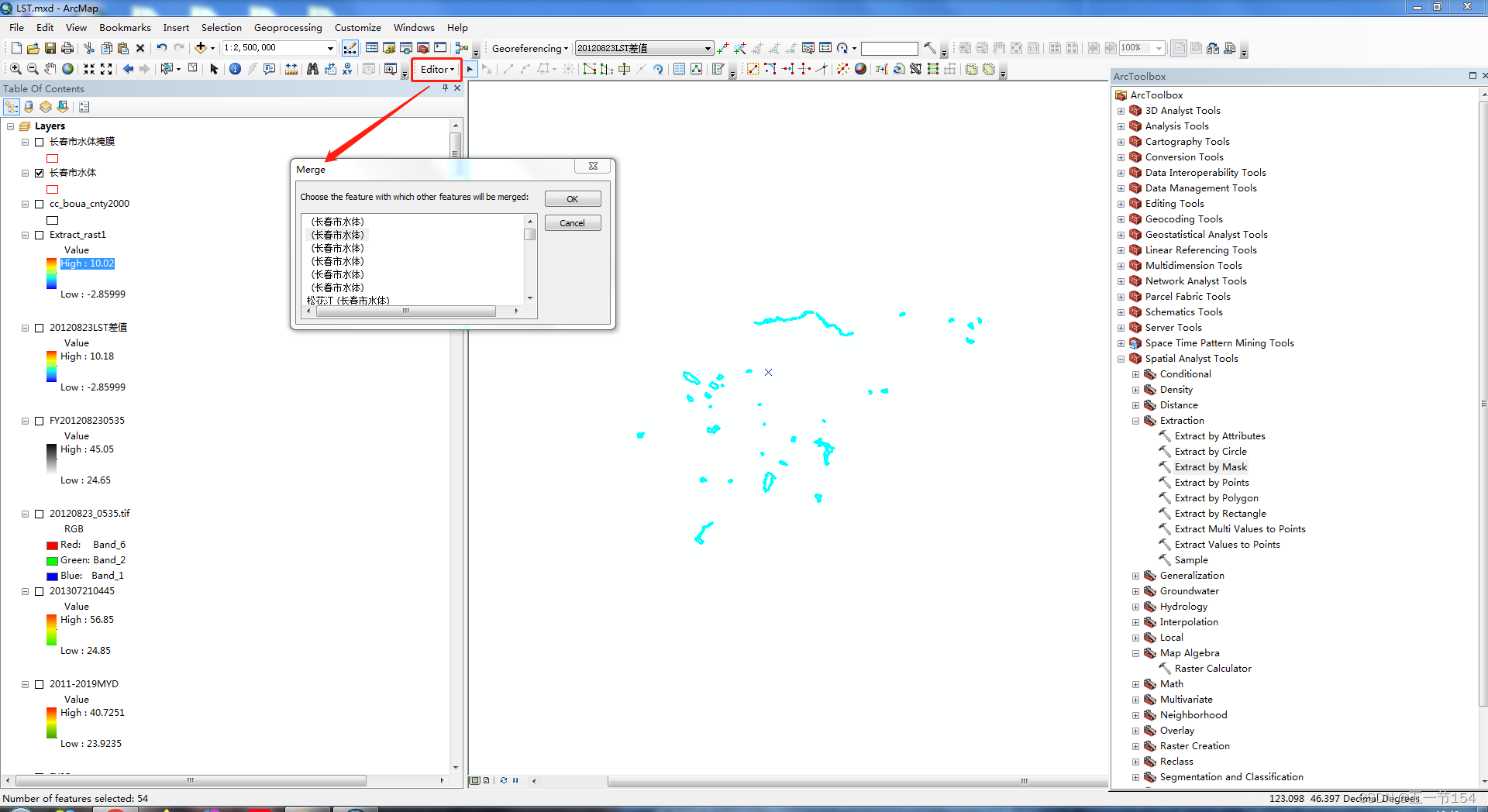Click the Go To XY icon
Screen dimensions: 1488x812
[x=347, y=69]
